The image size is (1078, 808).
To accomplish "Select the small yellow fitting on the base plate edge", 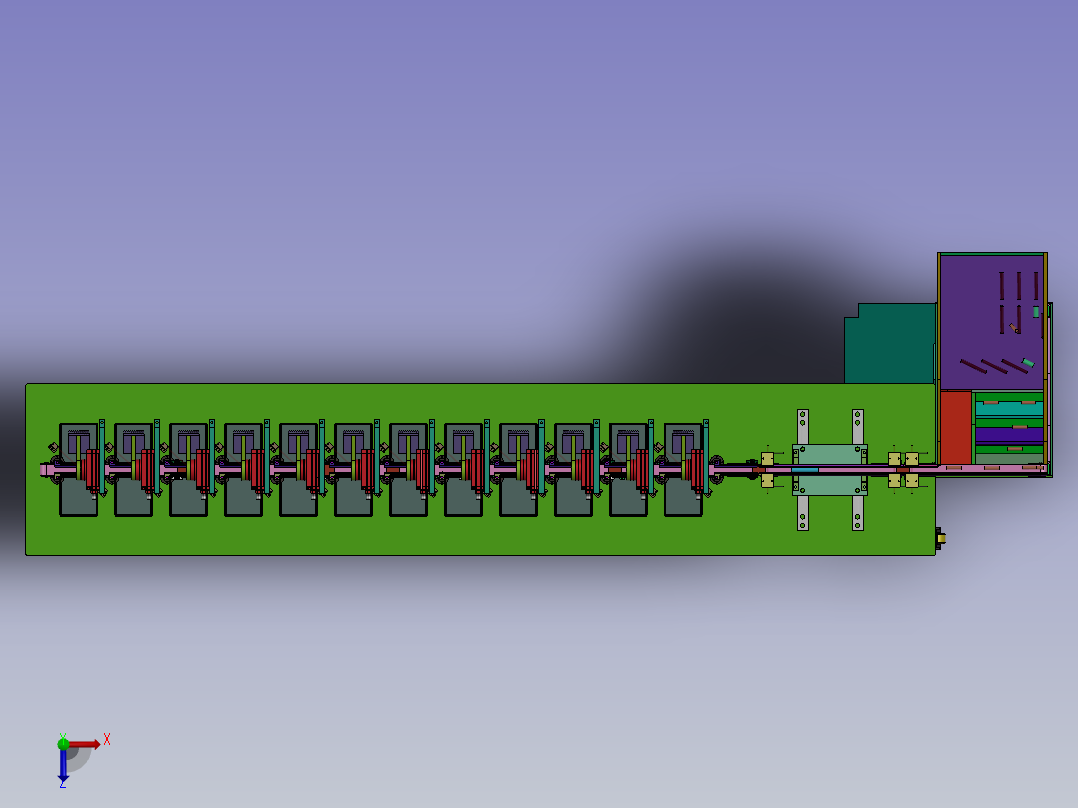I will (x=940, y=538).
